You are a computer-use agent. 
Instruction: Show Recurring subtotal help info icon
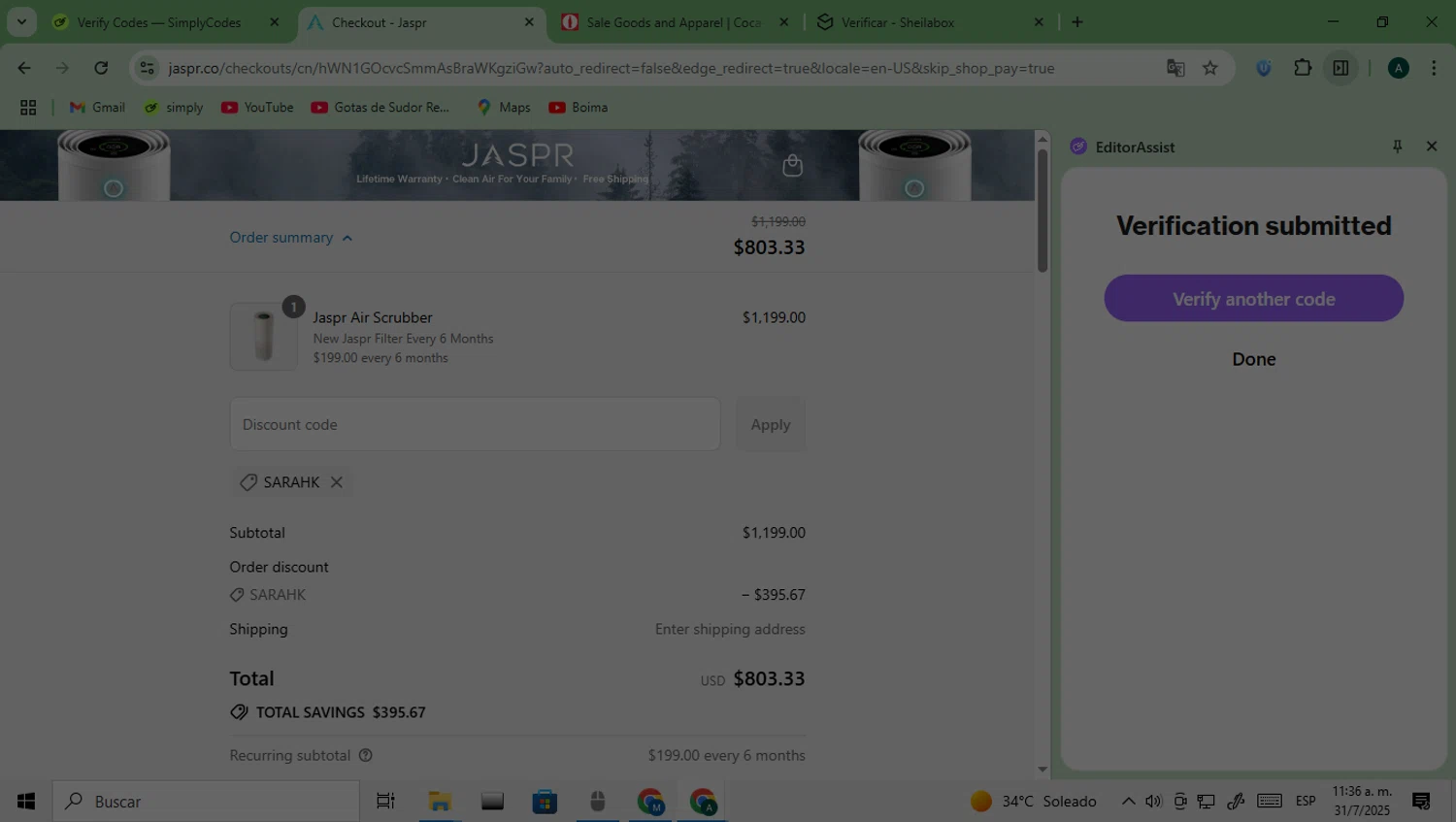365,755
